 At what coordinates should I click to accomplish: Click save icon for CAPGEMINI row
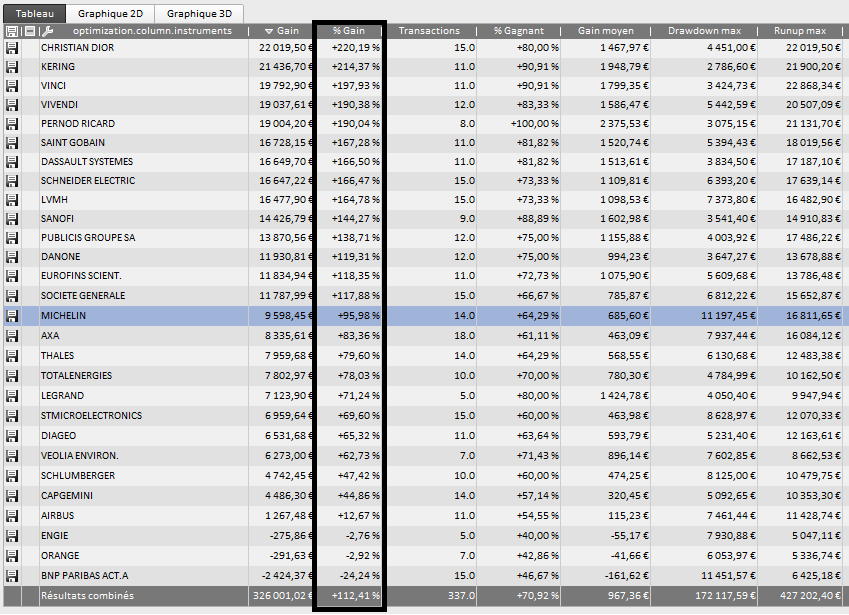point(12,496)
